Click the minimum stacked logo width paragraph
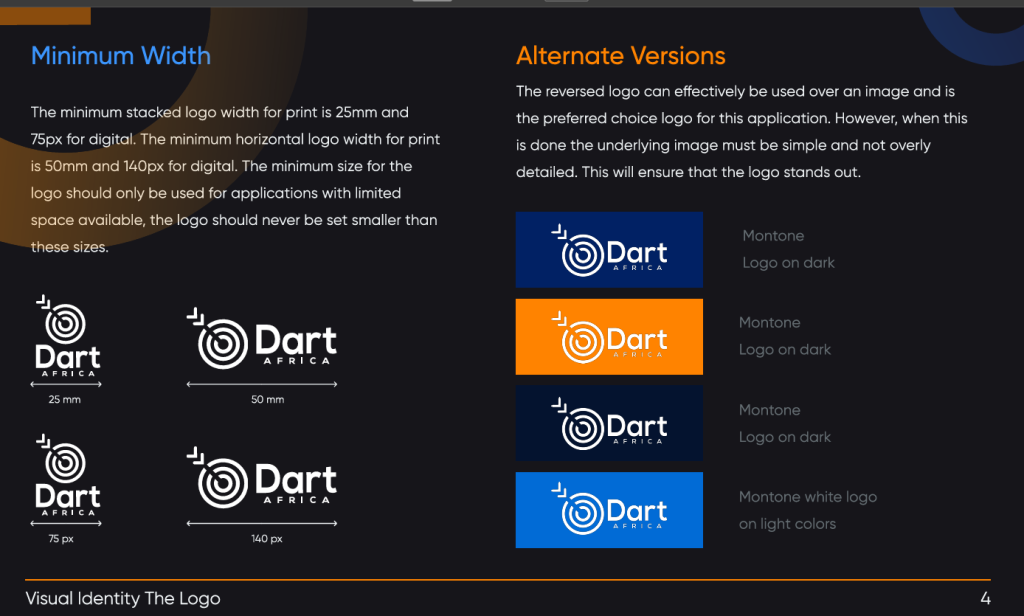This screenshot has height=616, width=1024. tap(235, 180)
